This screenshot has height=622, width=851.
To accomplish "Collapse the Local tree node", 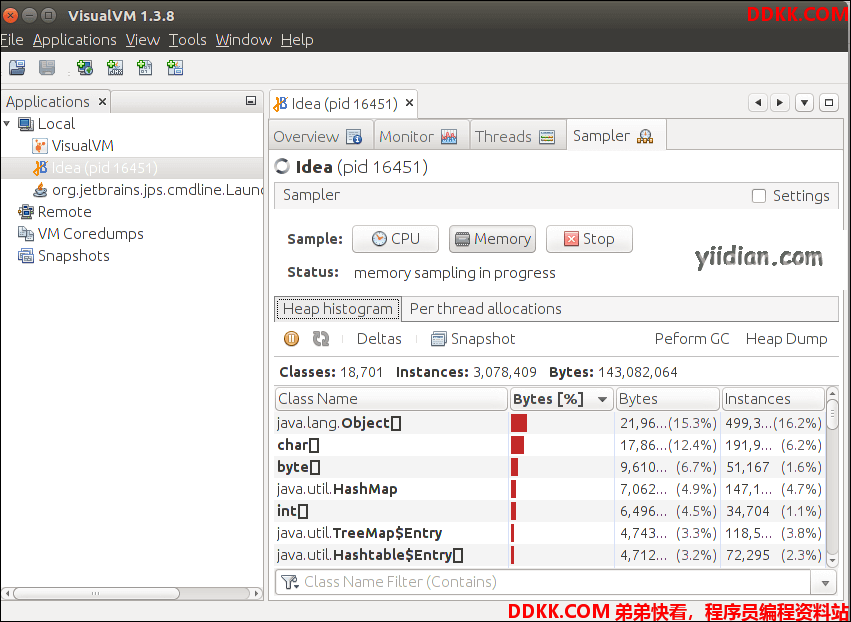I will [7, 124].
